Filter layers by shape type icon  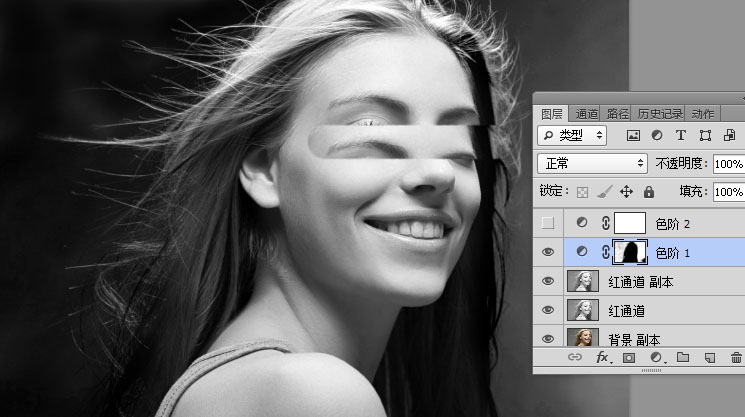coord(705,135)
